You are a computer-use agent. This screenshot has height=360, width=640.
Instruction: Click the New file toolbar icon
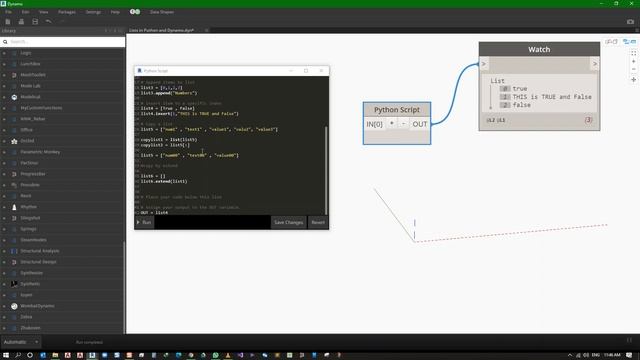coord(8,22)
